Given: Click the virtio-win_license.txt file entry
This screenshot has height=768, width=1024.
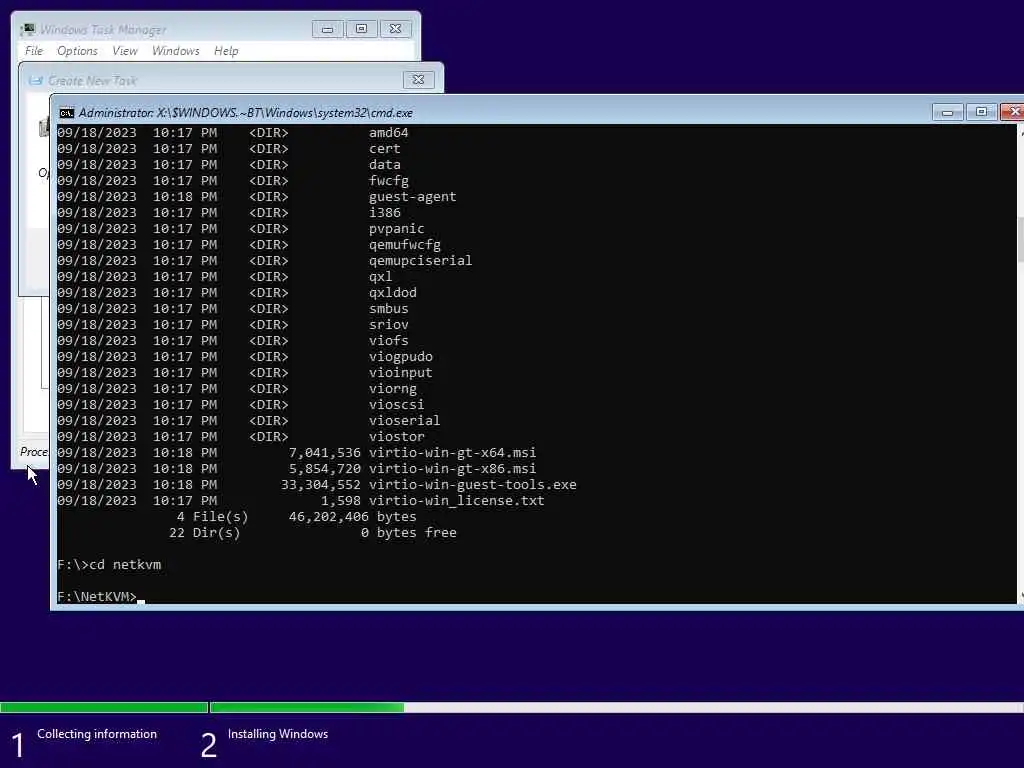Looking at the screenshot, I should click(x=456, y=500).
